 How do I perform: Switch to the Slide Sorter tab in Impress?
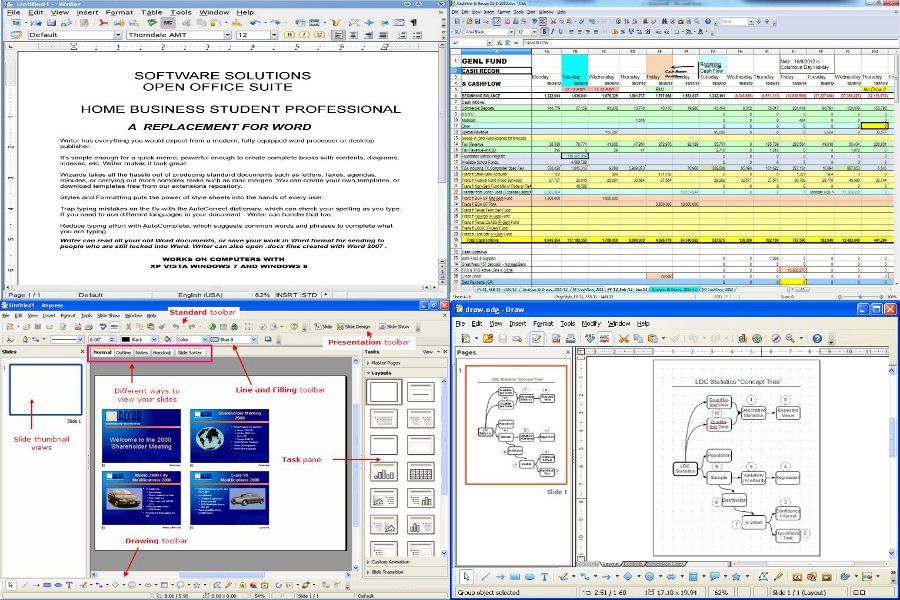coord(189,353)
